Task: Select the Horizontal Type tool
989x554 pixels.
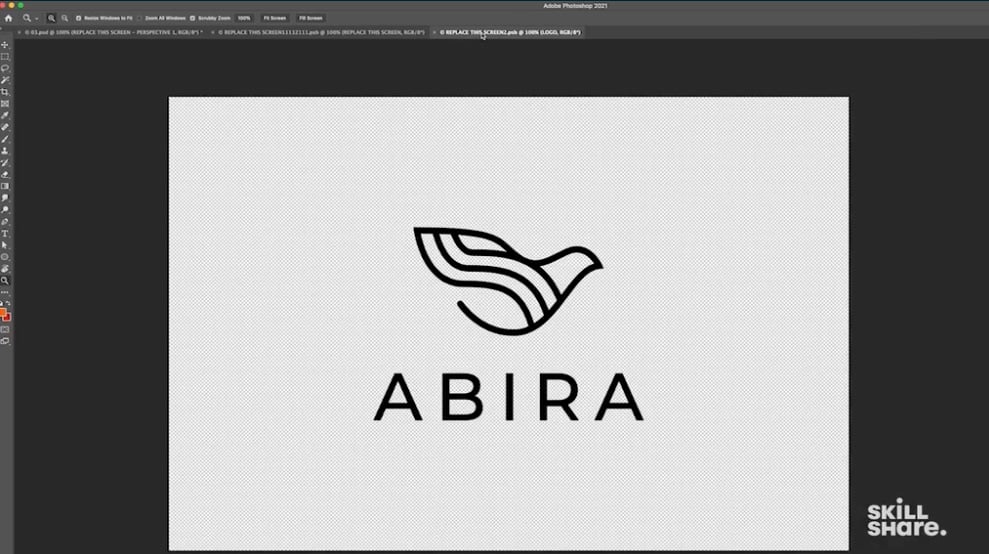Action: coord(5,233)
